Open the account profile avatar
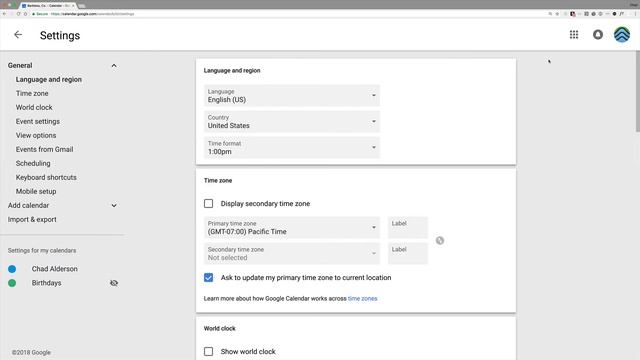 (622, 35)
